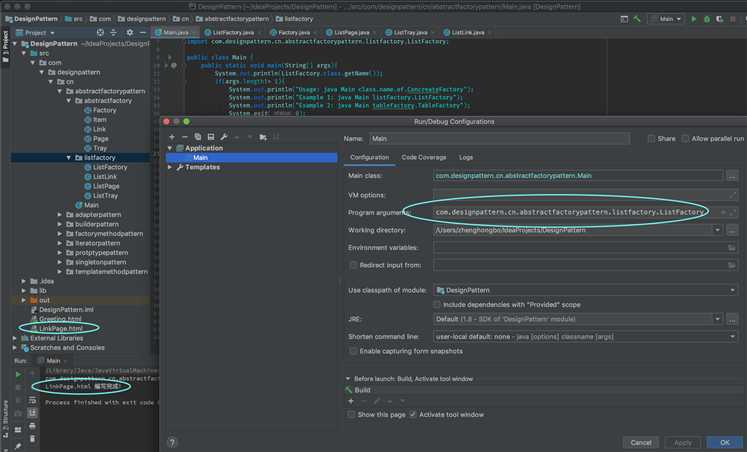
Task: Click the Main class field
Action: coord(578,176)
